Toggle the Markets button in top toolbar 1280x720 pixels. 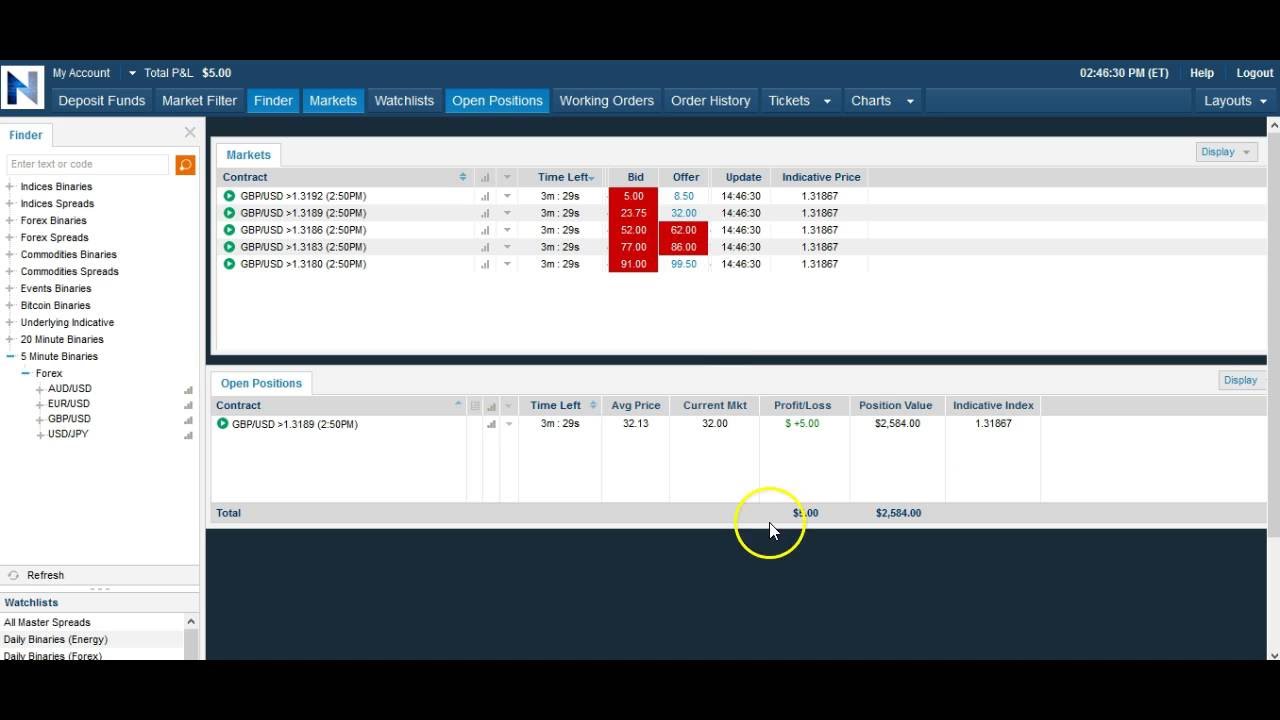tap(333, 101)
